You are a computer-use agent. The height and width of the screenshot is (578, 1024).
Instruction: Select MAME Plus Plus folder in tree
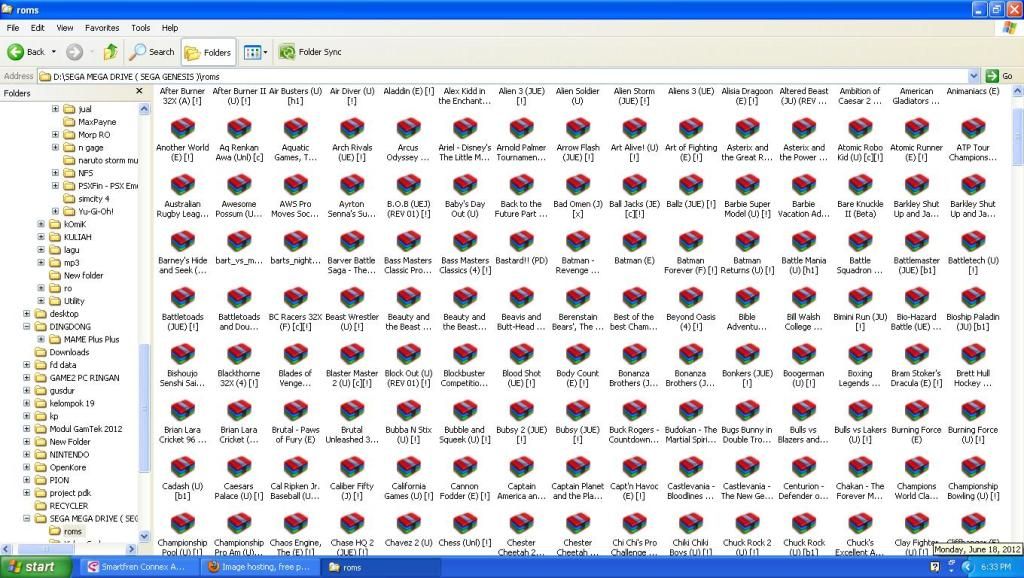pyautogui.click(x=91, y=339)
